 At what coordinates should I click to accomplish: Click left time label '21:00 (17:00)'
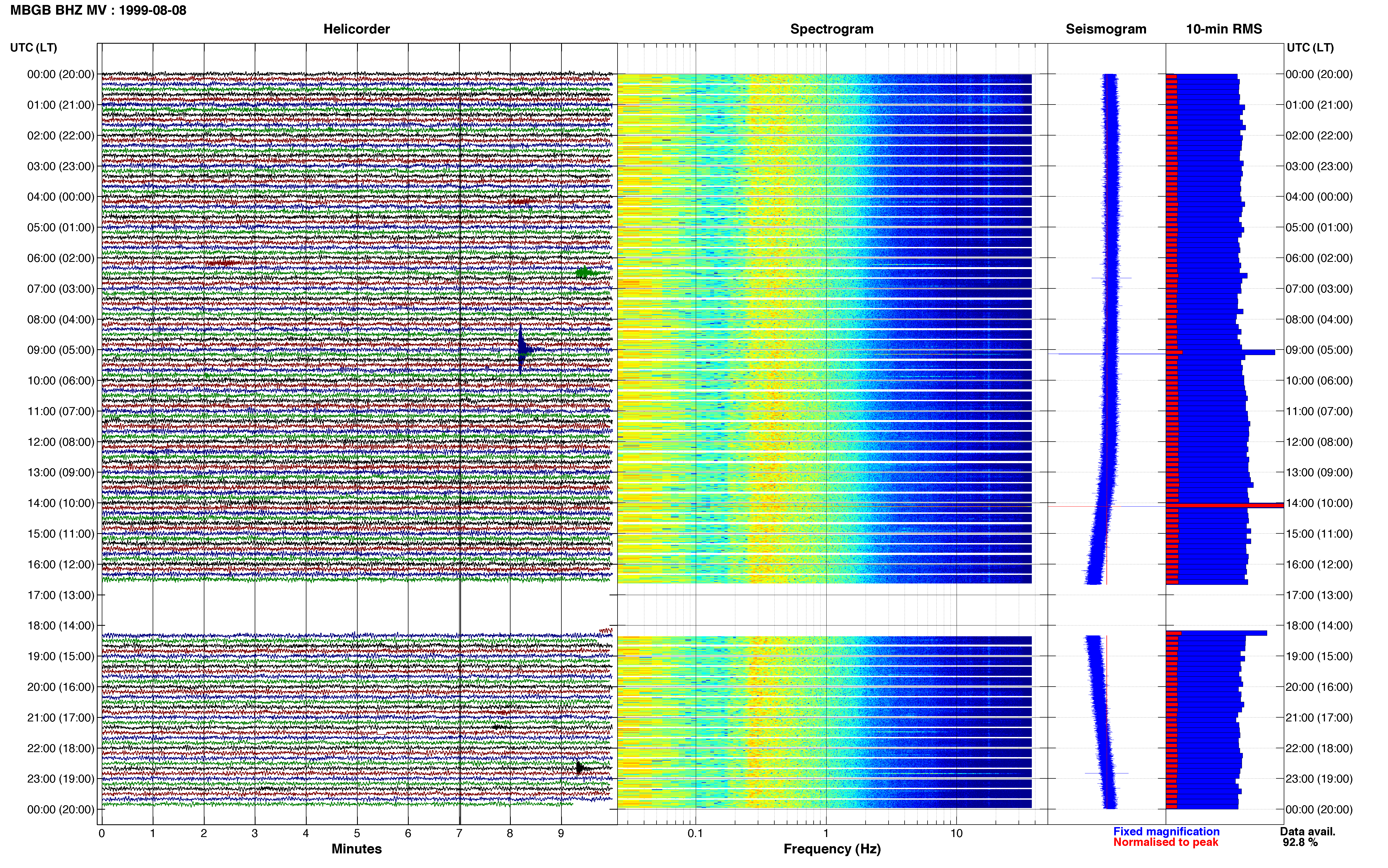[61, 718]
